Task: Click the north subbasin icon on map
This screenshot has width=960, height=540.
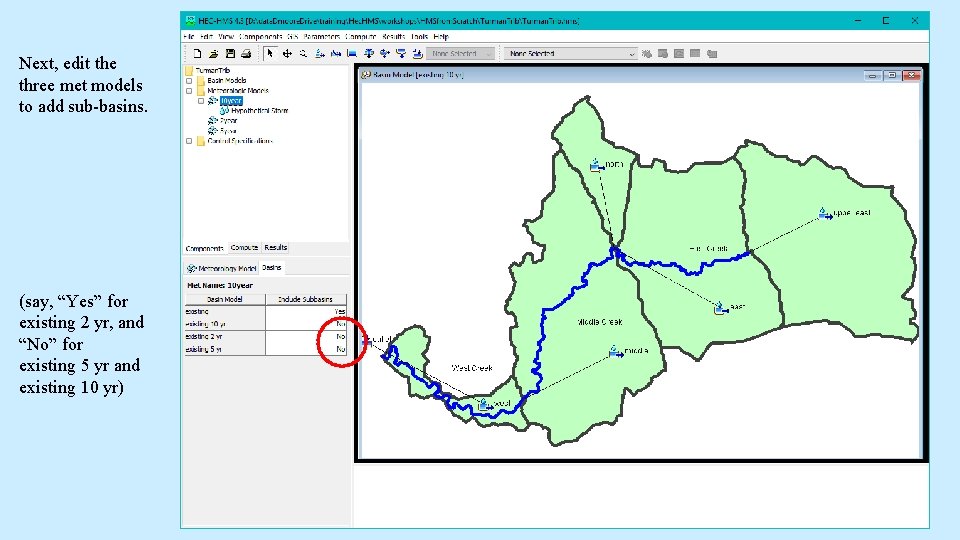Action: click(596, 165)
